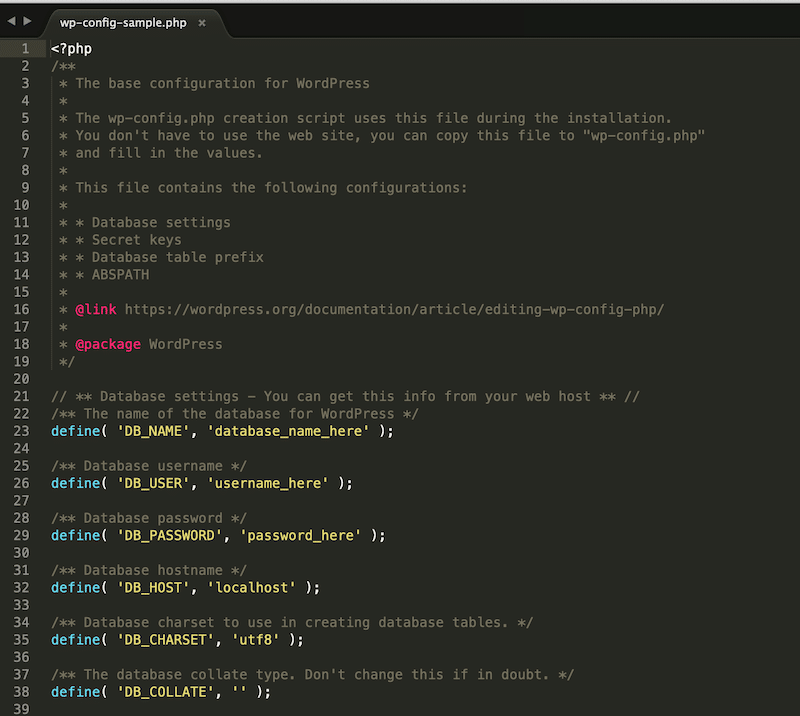Click 'Database table prefix' comment line
800x716 pixels.
(x=178, y=257)
